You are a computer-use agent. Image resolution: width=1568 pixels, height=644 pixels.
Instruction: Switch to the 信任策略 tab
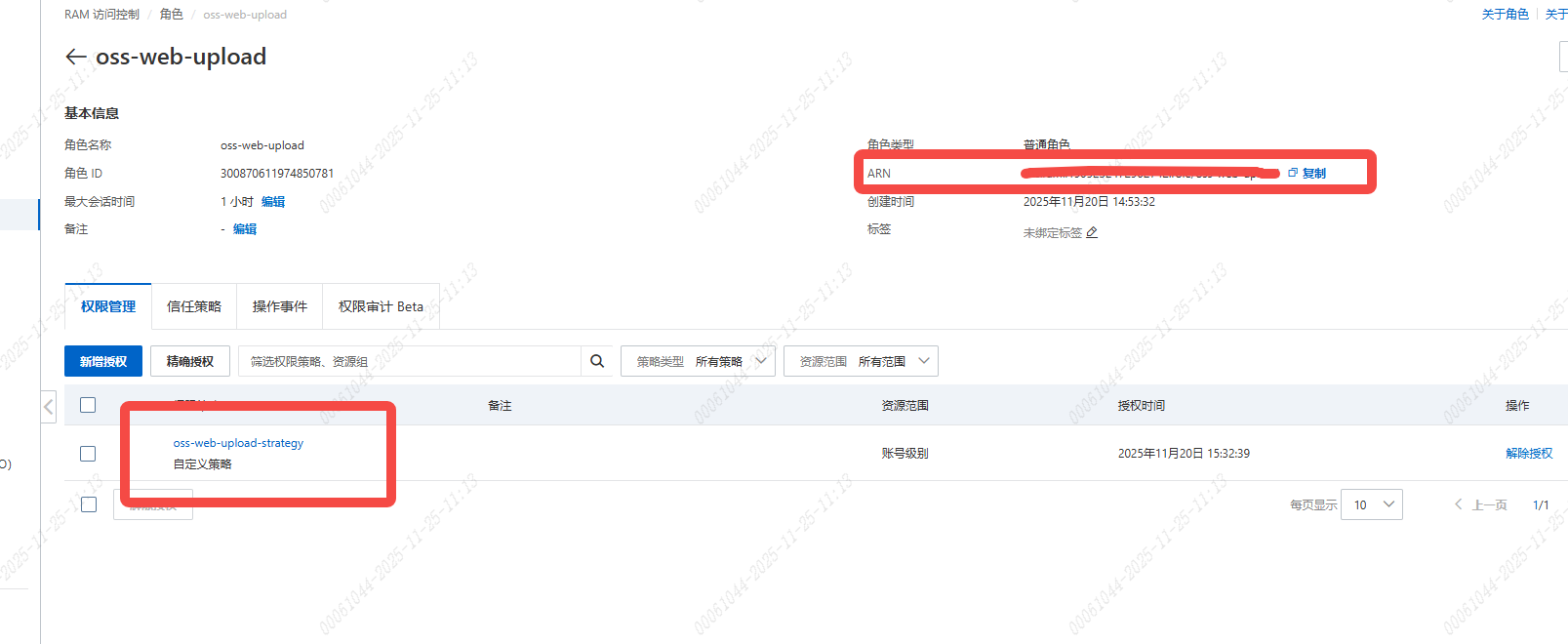pos(194,306)
